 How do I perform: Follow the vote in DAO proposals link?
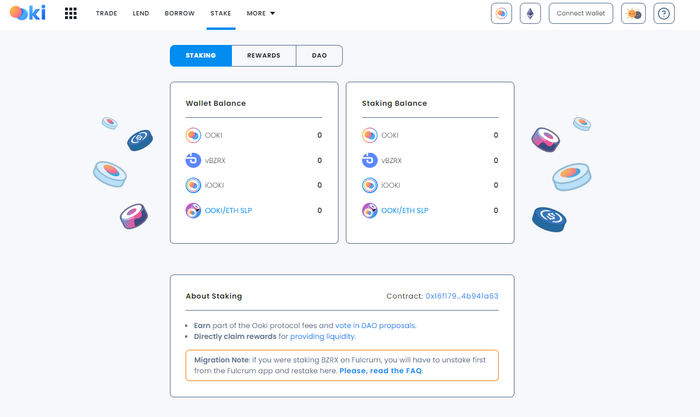coord(375,325)
